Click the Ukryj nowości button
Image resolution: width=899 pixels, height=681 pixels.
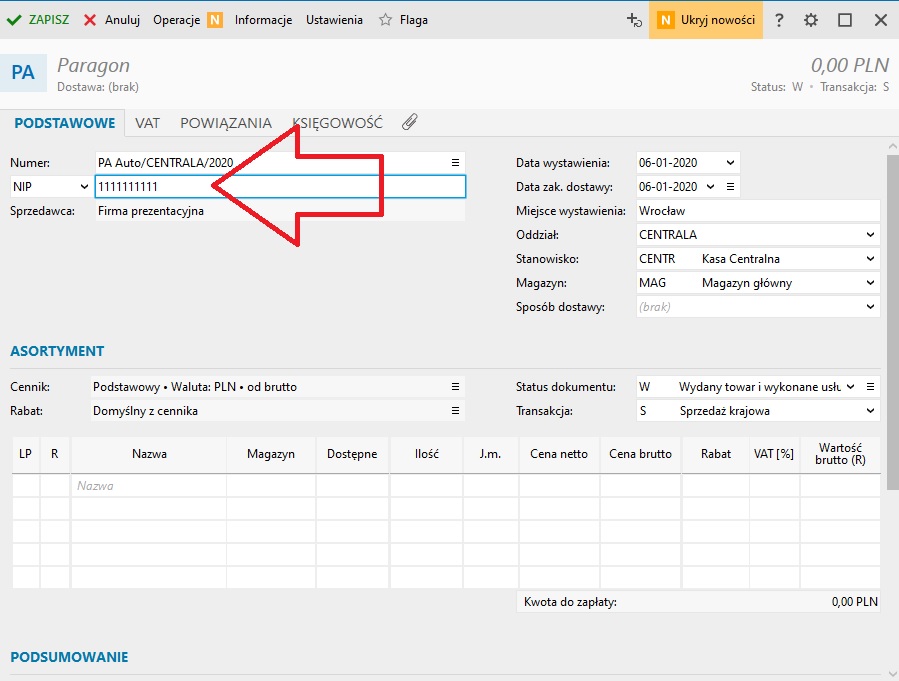coord(706,20)
